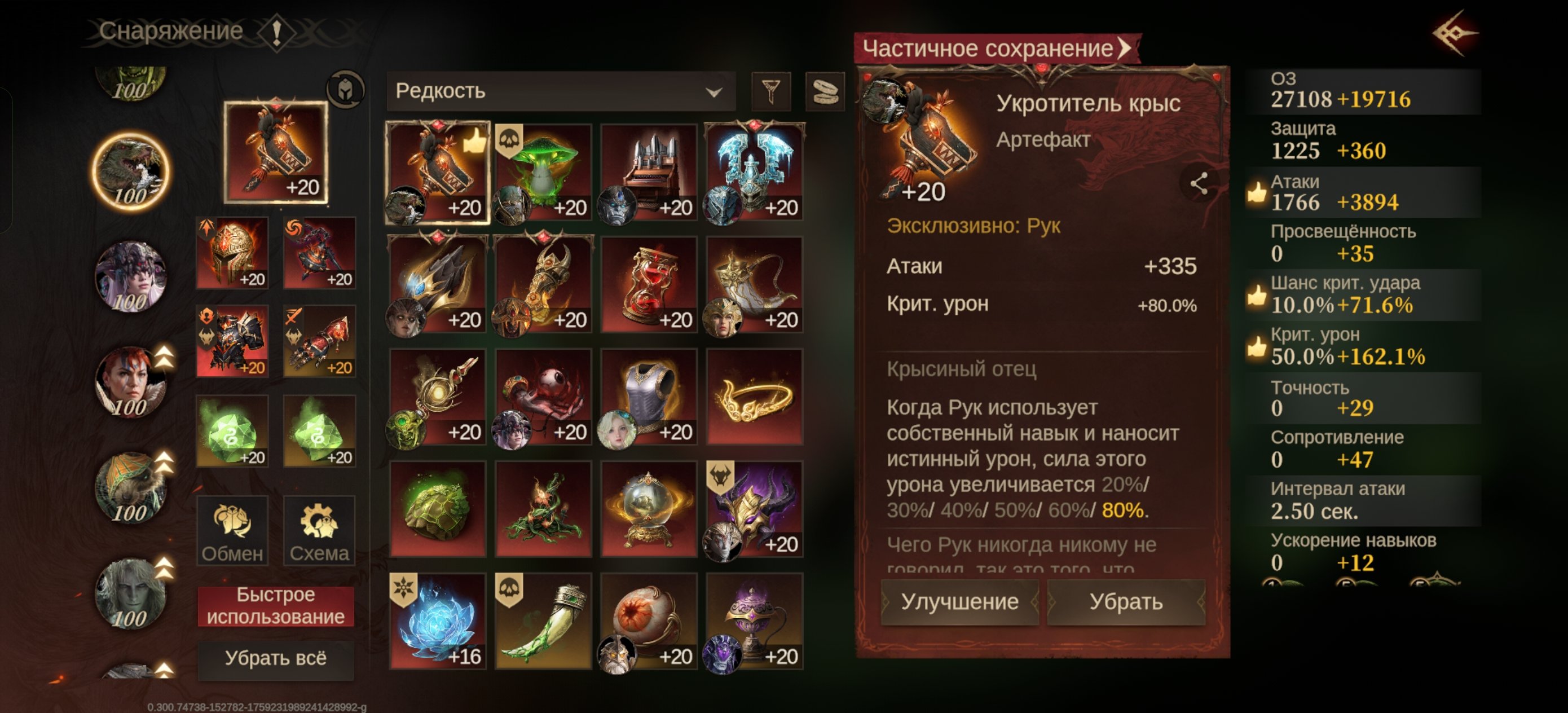Open the equipment info exclamation icon
Image resolution: width=1568 pixels, height=713 pixels.
(276, 32)
